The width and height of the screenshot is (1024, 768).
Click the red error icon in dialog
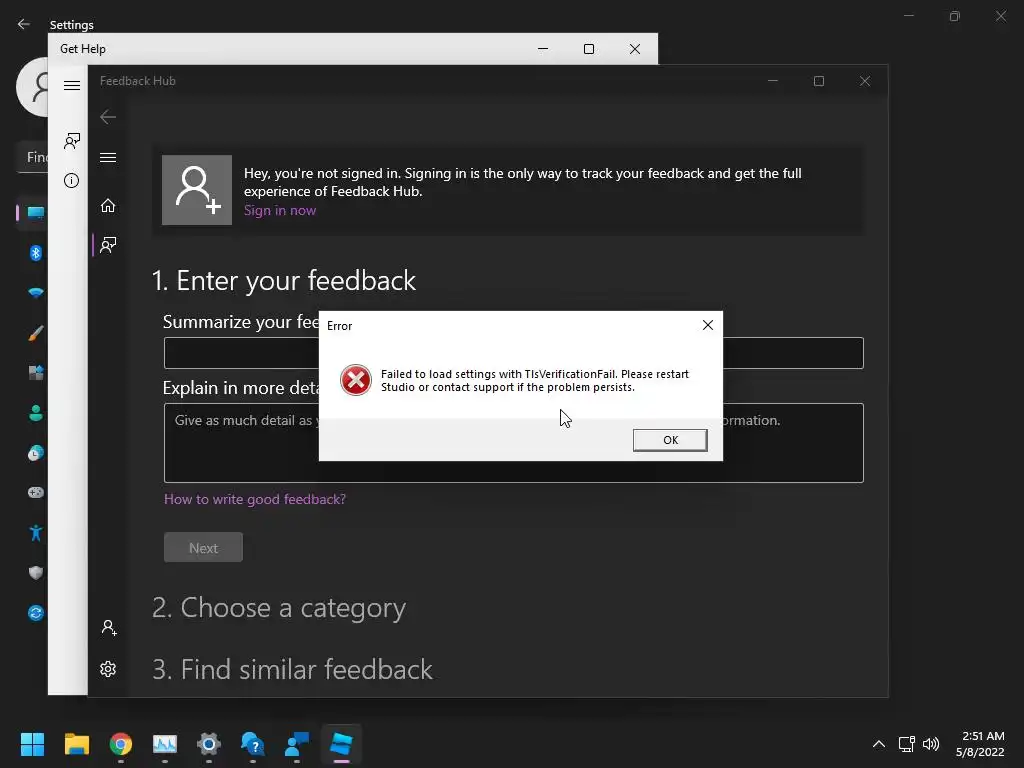356,380
